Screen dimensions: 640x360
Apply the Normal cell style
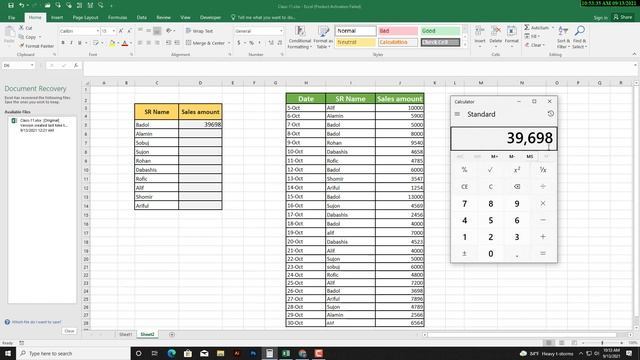click(356, 31)
